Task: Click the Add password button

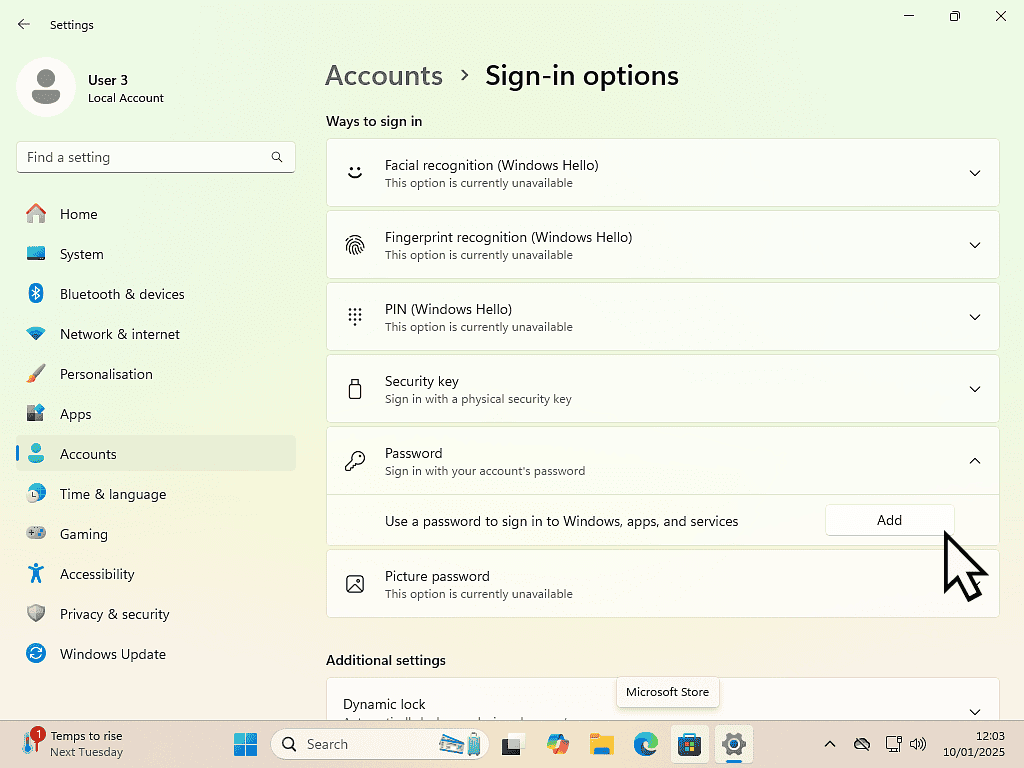Action: click(889, 520)
